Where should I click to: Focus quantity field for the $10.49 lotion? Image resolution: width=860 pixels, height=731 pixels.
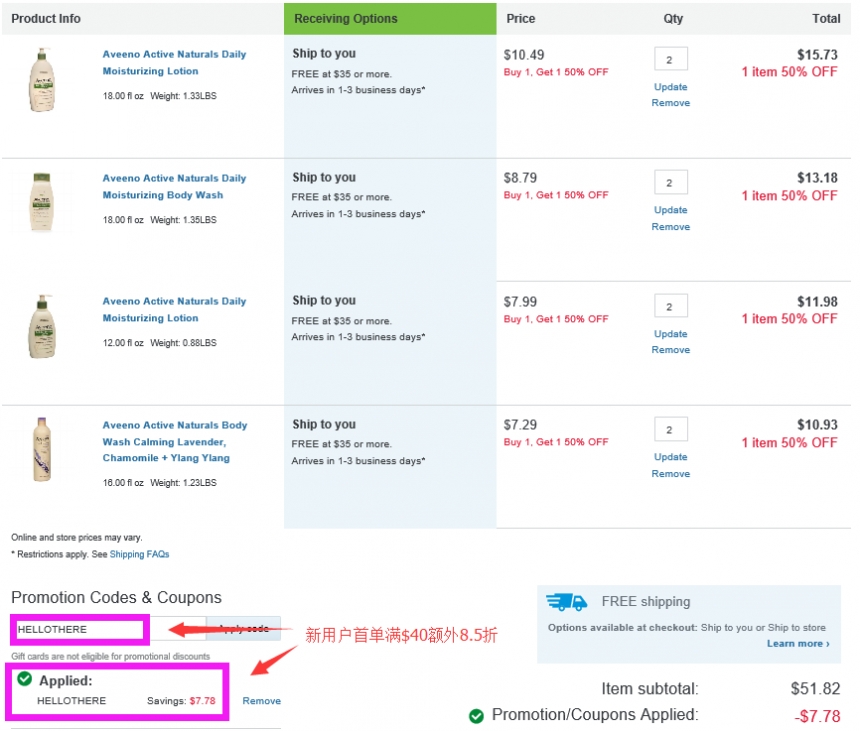670,59
